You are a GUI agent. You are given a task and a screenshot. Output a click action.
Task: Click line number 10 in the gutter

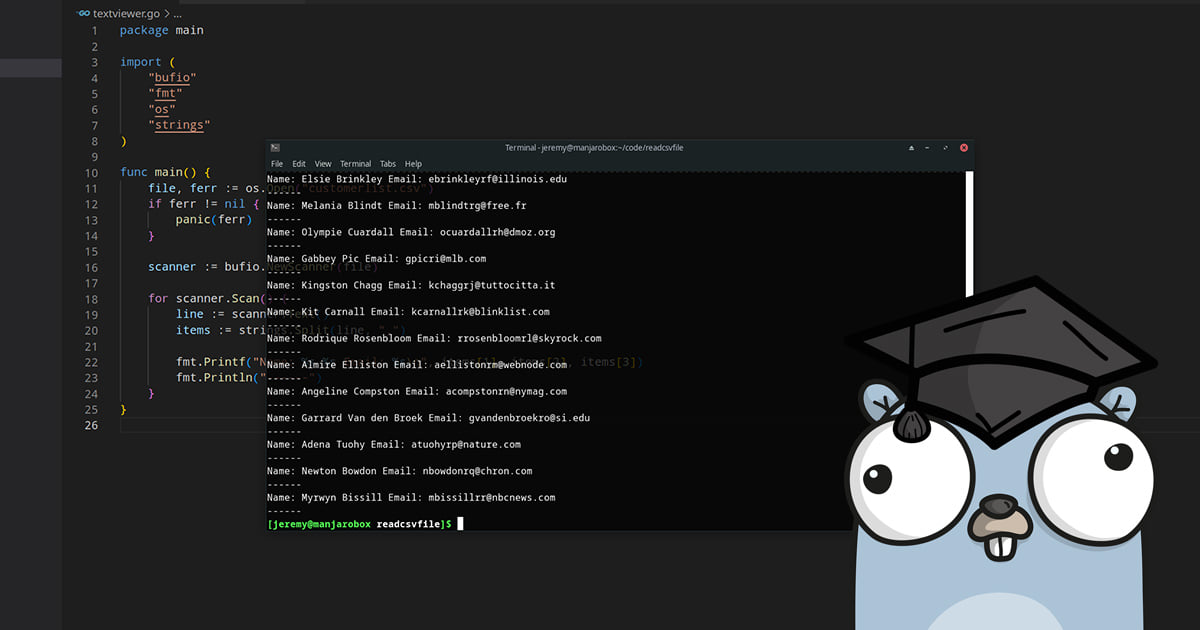pyautogui.click(x=92, y=172)
